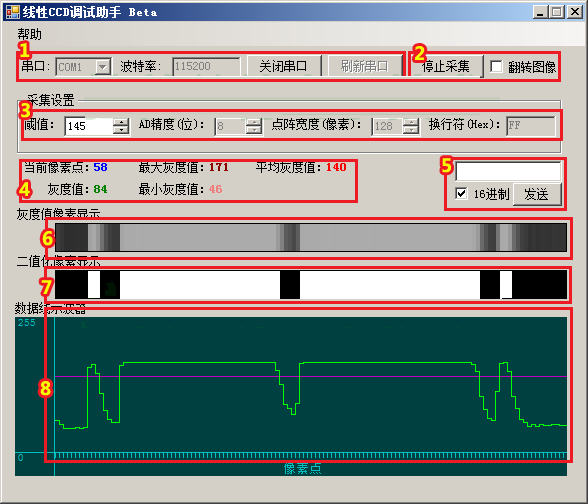Click the AD精度 field showing 8
The width and height of the screenshot is (588, 504).
(230, 126)
